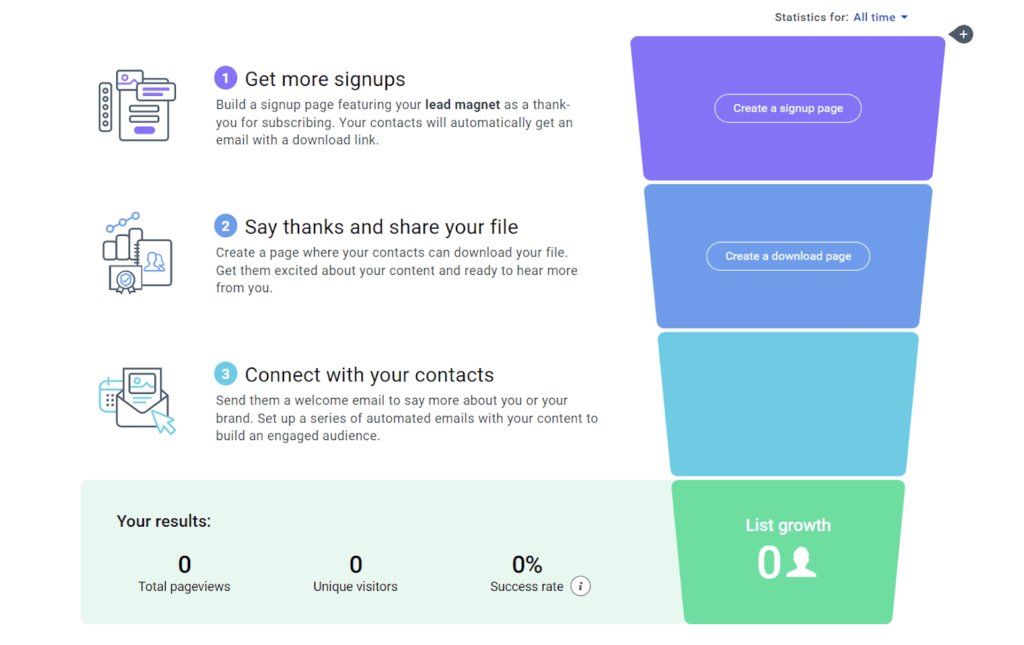Image resolution: width=1024 pixels, height=645 pixels.
Task: Click the step 1 number badge
Action: click(x=226, y=79)
